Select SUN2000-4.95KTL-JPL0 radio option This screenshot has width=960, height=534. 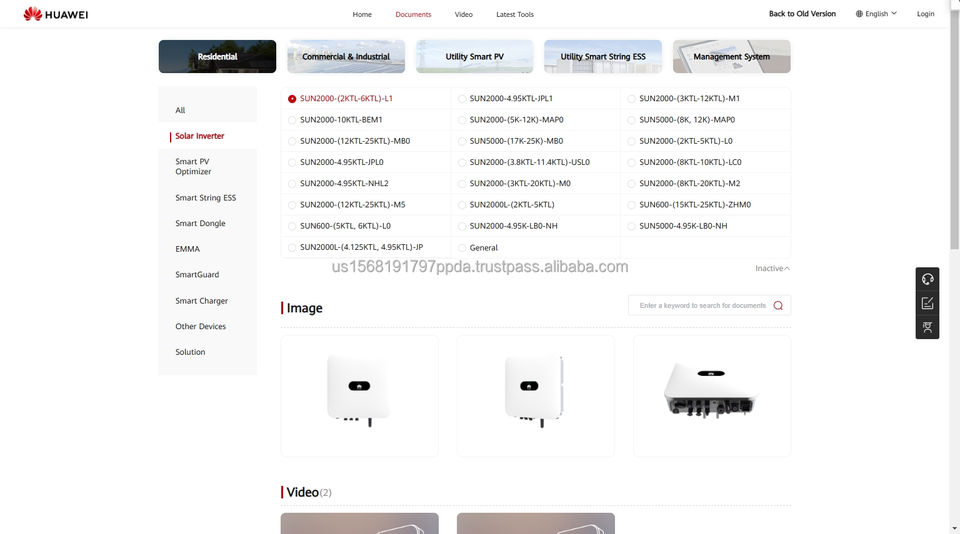(292, 162)
